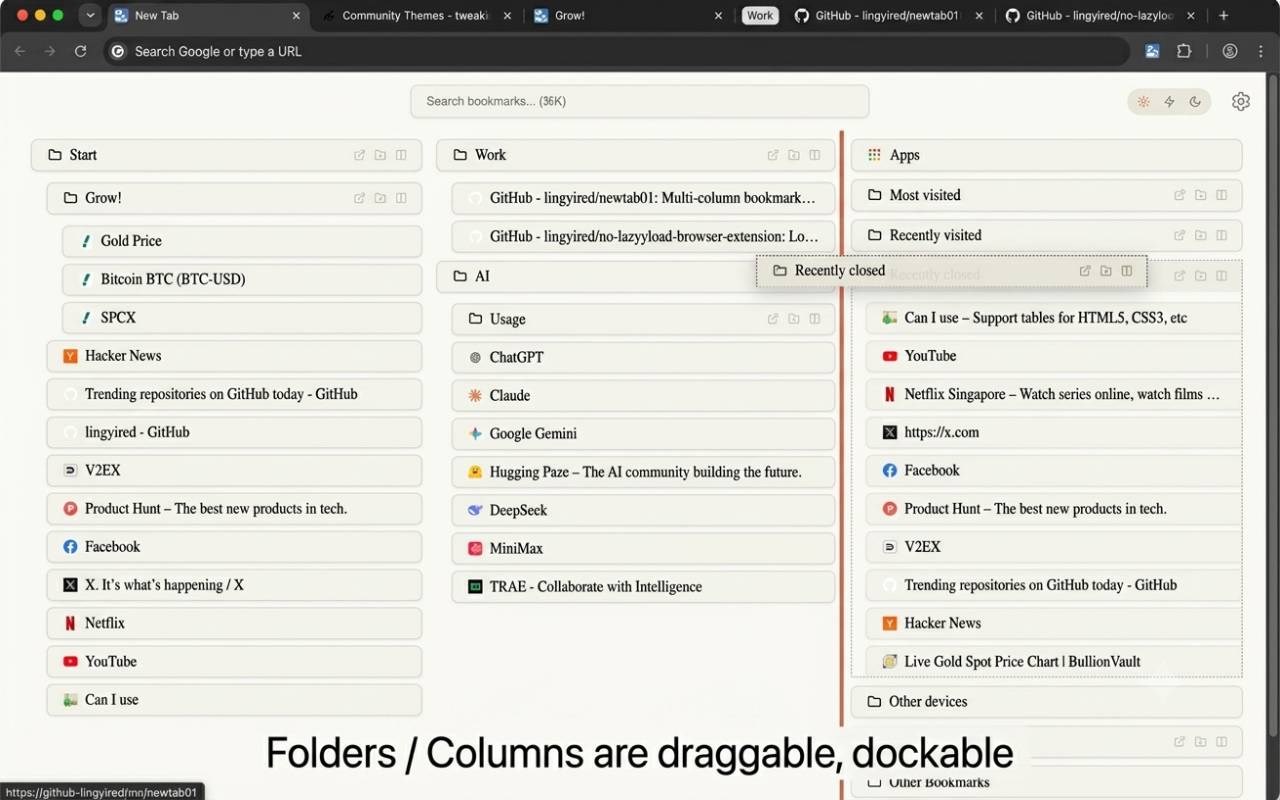Switch to the GitHub lingyired/no-lazyload tab

(1099, 16)
